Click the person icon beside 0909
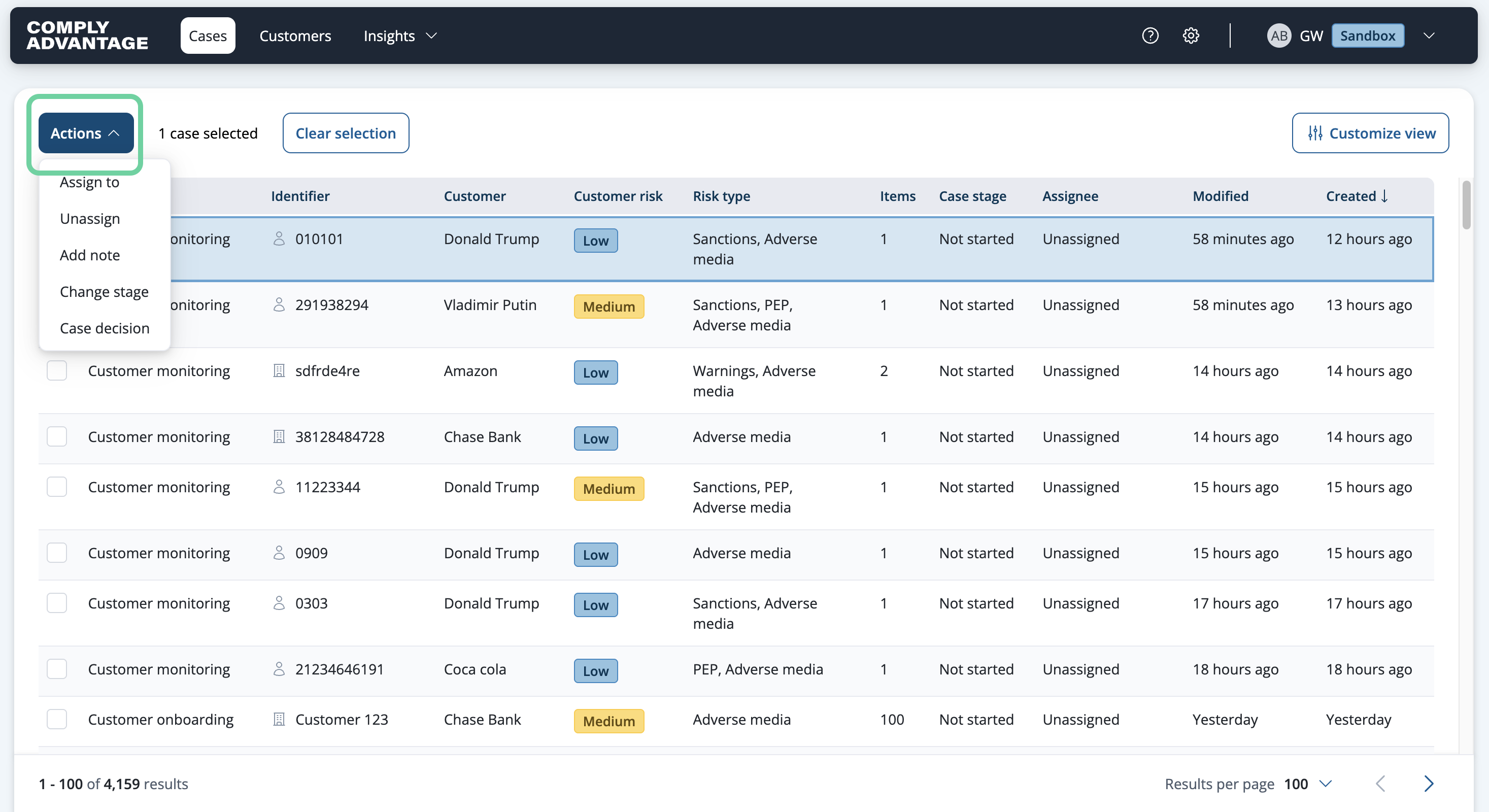This screenshot has height=812, width=1489. pyautogui.click(x=279, y=553)
